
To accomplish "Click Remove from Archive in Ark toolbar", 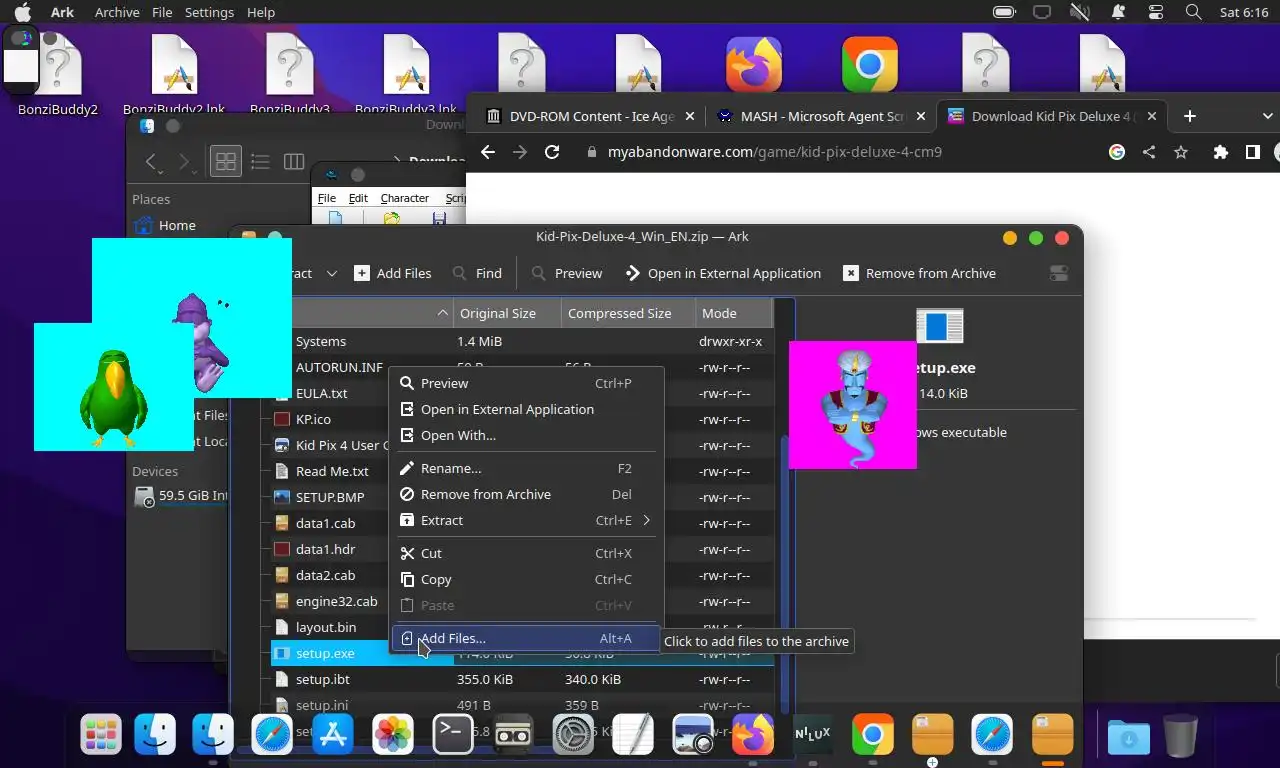I will coord(919,273).
